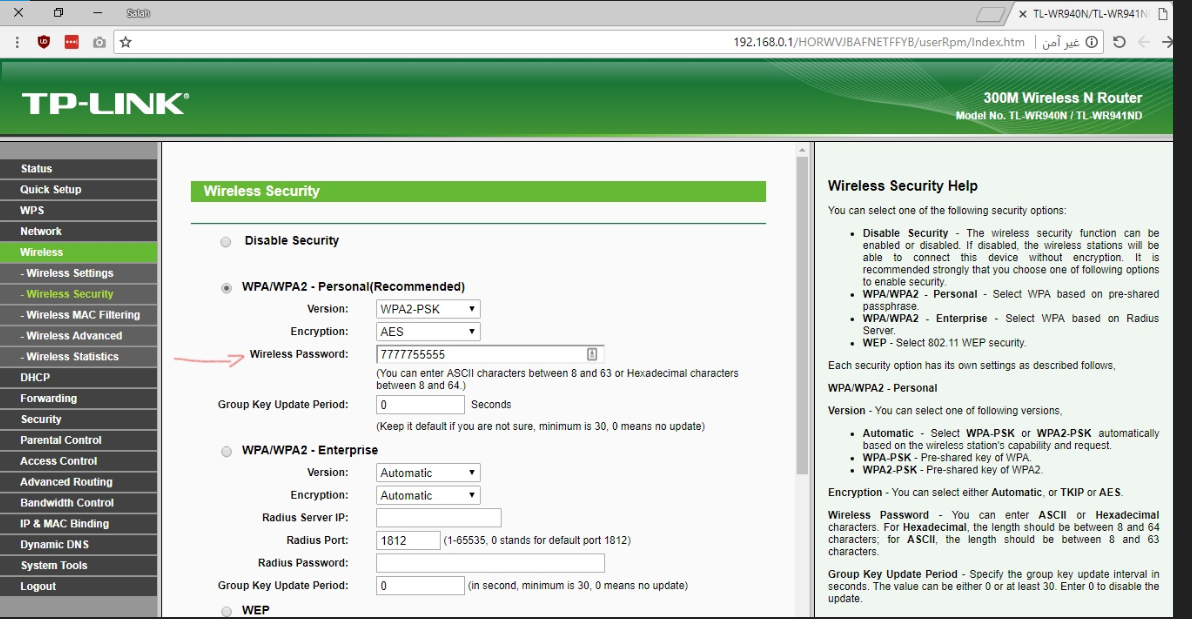The height and width of the screenshot is (619, 1192).
Task: Select the Wireless menu section
Action: (x=78, y=252)
